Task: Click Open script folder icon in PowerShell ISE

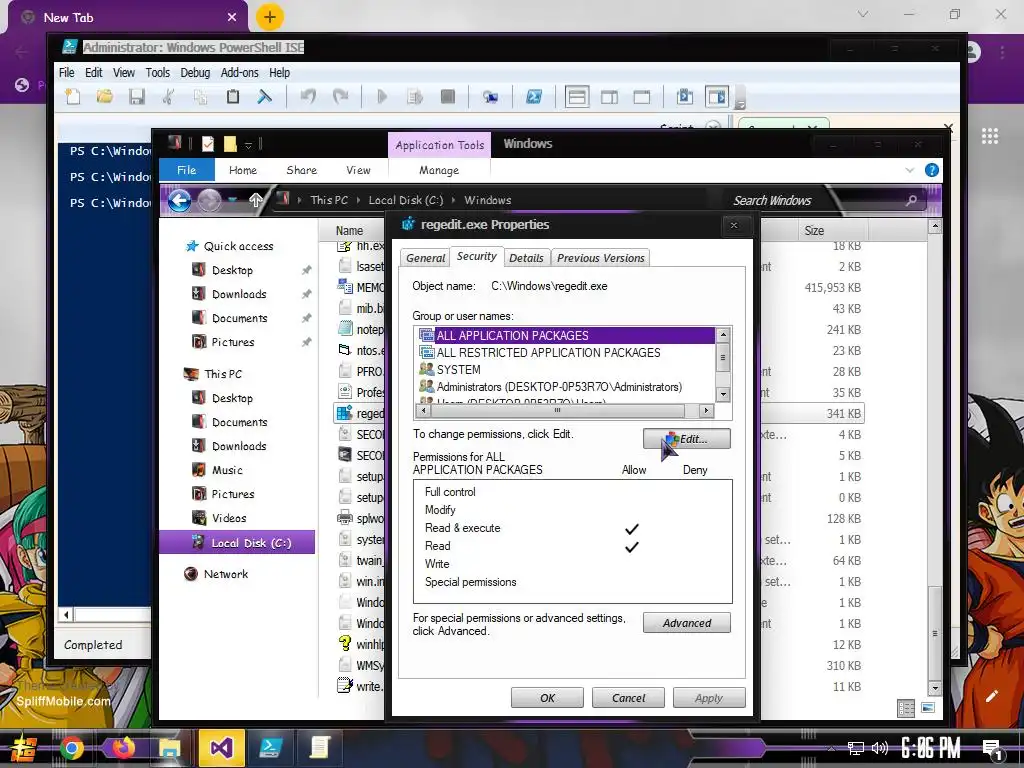Action: pyautogui.click(x=104, y=97)
